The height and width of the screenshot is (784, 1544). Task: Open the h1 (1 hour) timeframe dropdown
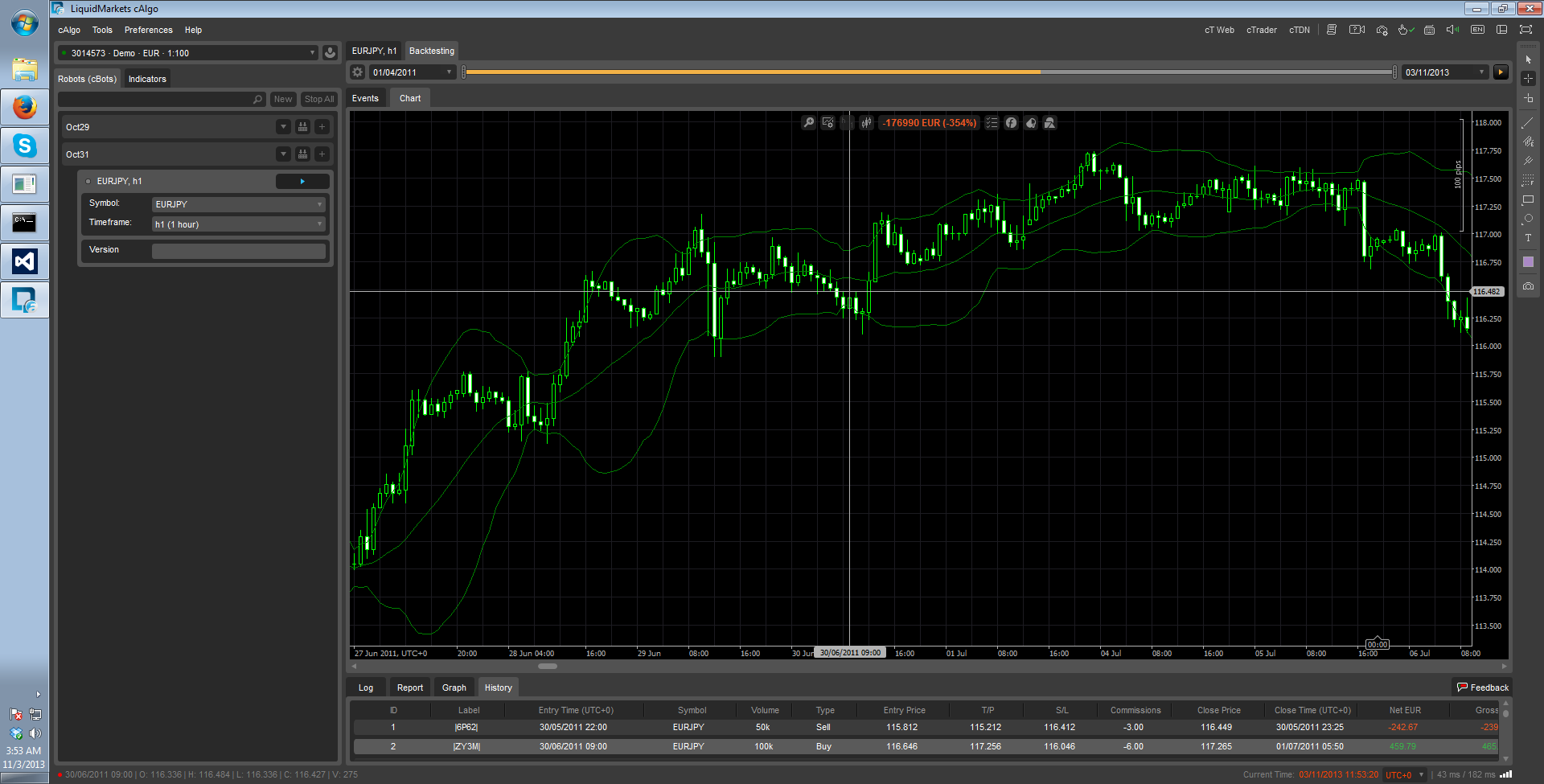click(x=239, y=224)
